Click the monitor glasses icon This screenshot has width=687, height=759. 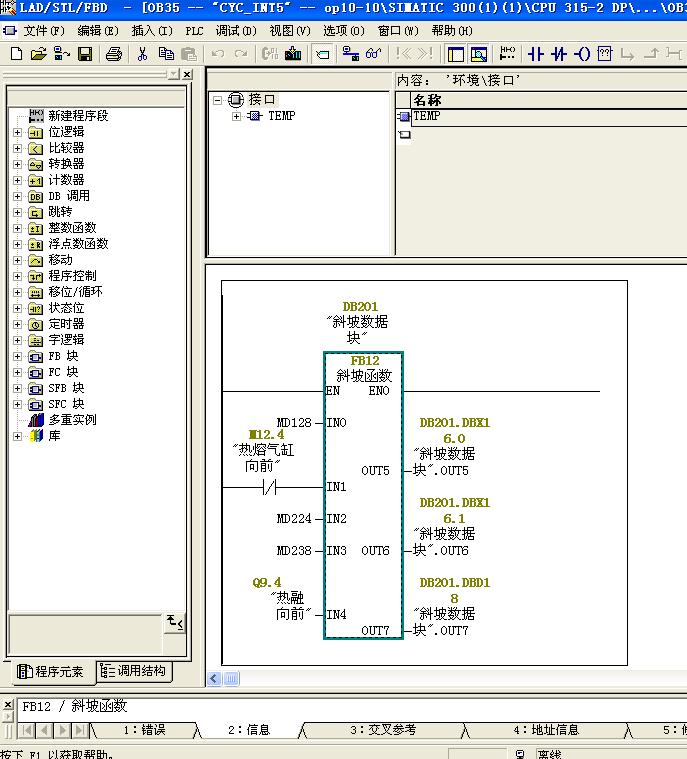pos(373,54)
